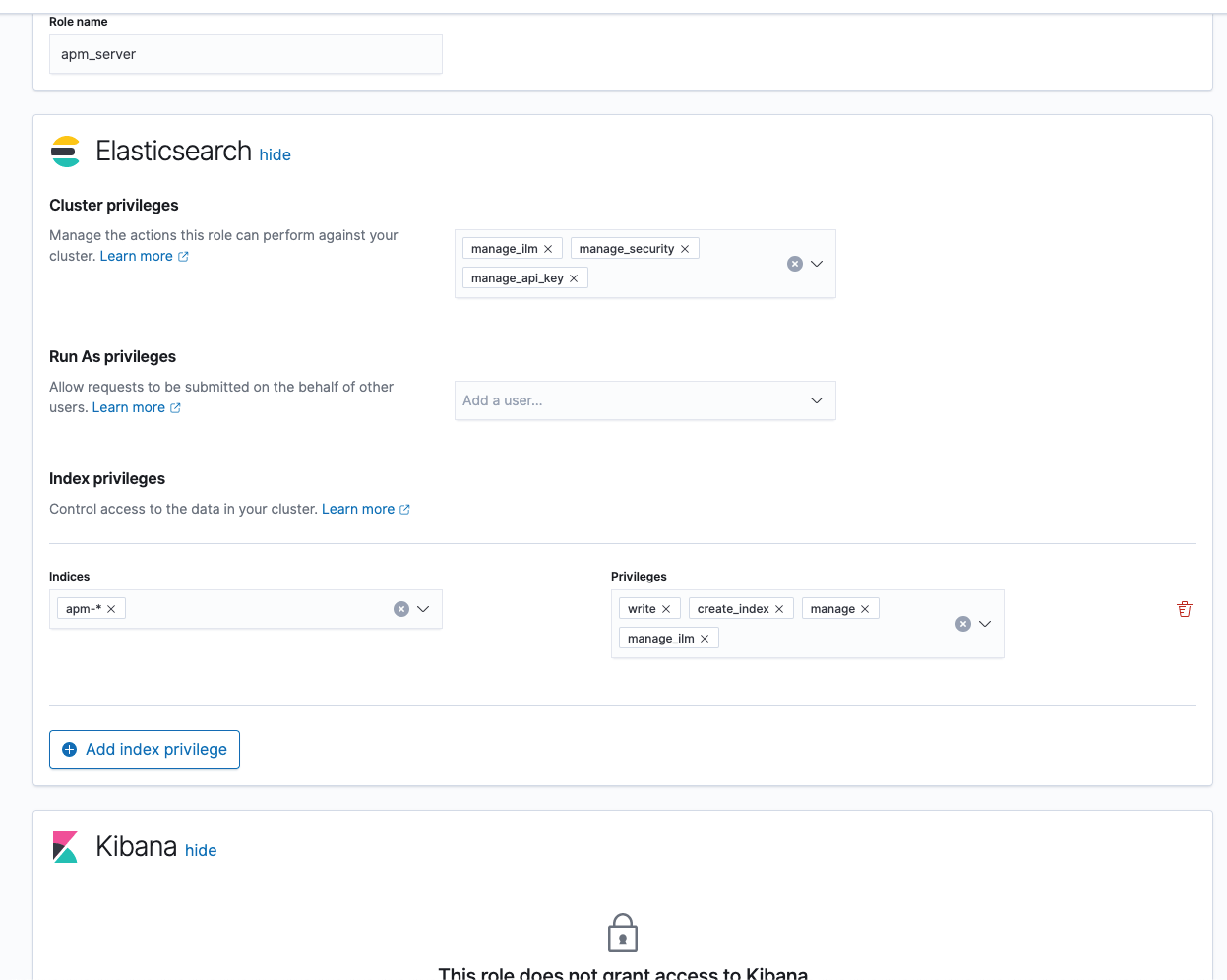The height and width of the screenshot is (980, 1227).
Task: Open the Cluster privileges Learn more link
Action: tap(144, 256)
